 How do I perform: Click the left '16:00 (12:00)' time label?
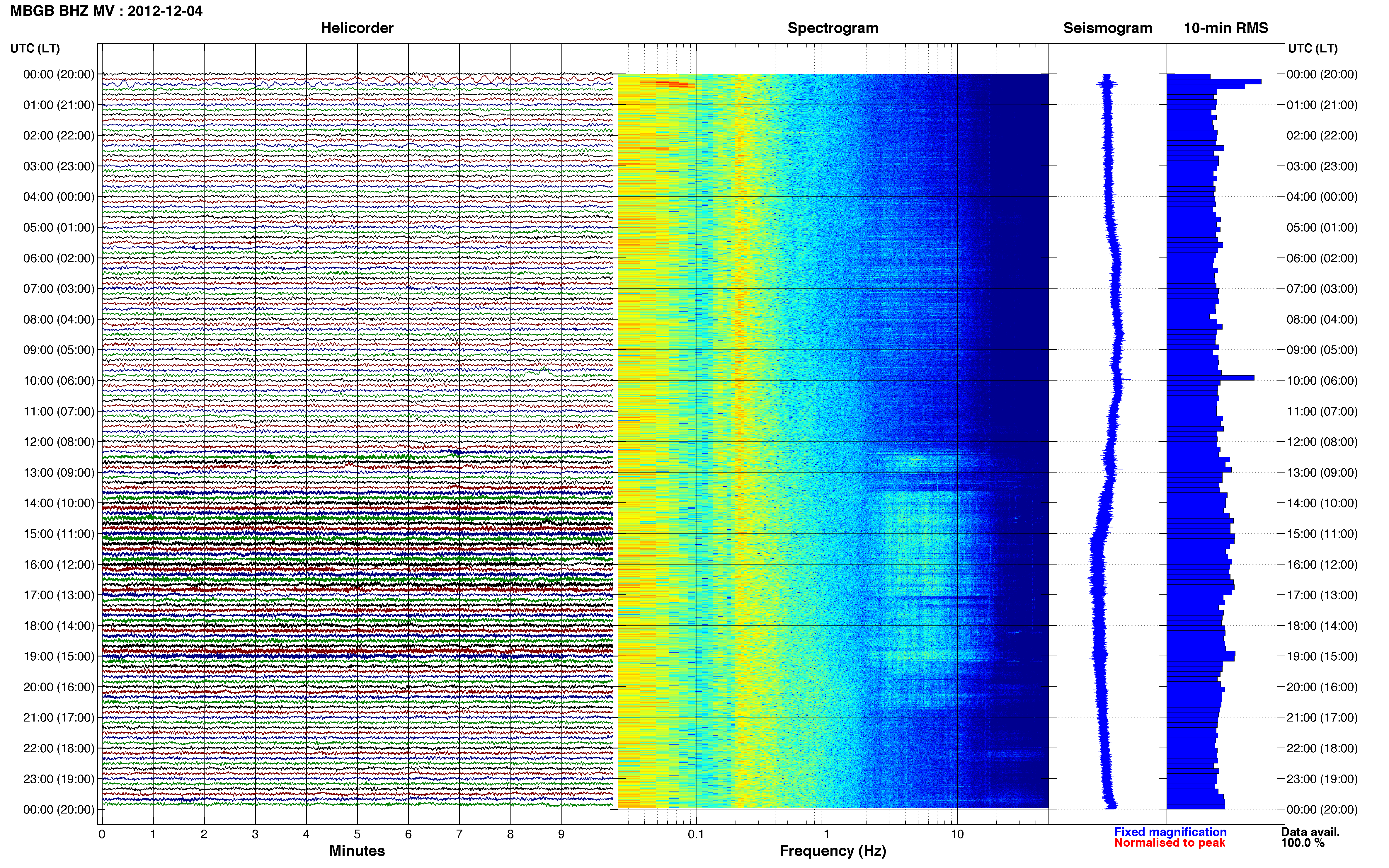click(x=59, y=564)
